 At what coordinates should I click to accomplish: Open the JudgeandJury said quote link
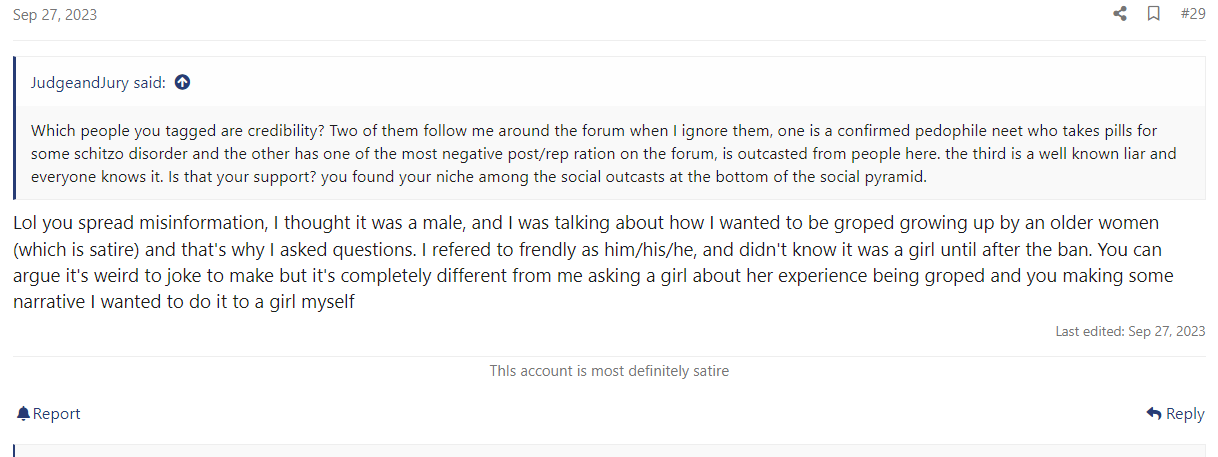(98, 83)
